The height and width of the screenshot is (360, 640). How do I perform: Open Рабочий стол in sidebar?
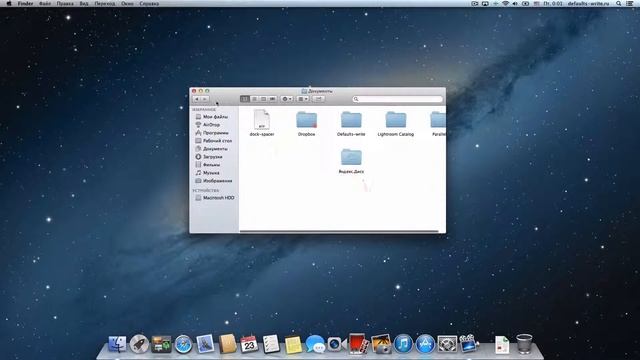pos(214,140)
